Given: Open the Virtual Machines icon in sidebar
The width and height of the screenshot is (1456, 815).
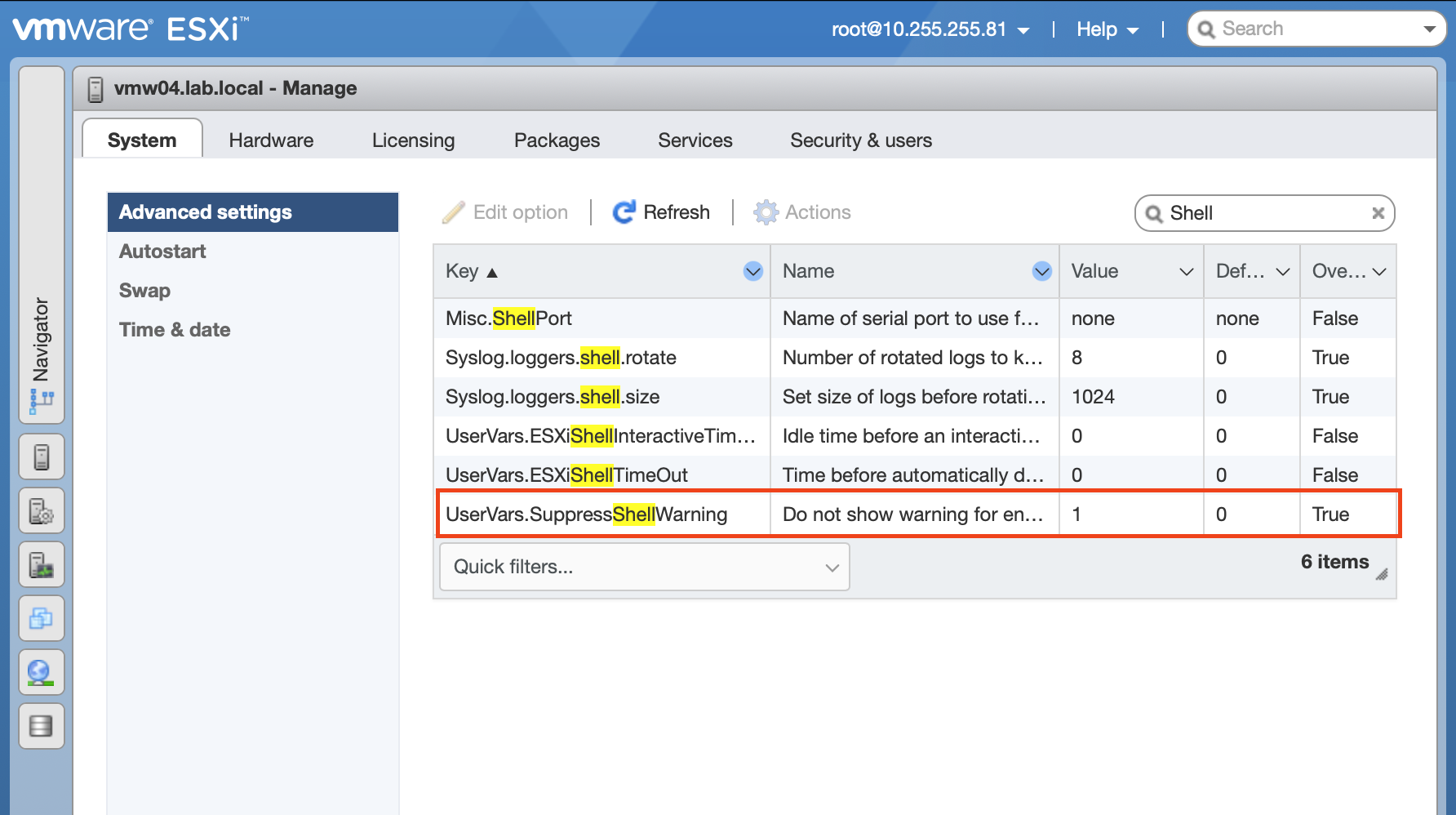Looking at the screenshot, I should pos(42,618).
